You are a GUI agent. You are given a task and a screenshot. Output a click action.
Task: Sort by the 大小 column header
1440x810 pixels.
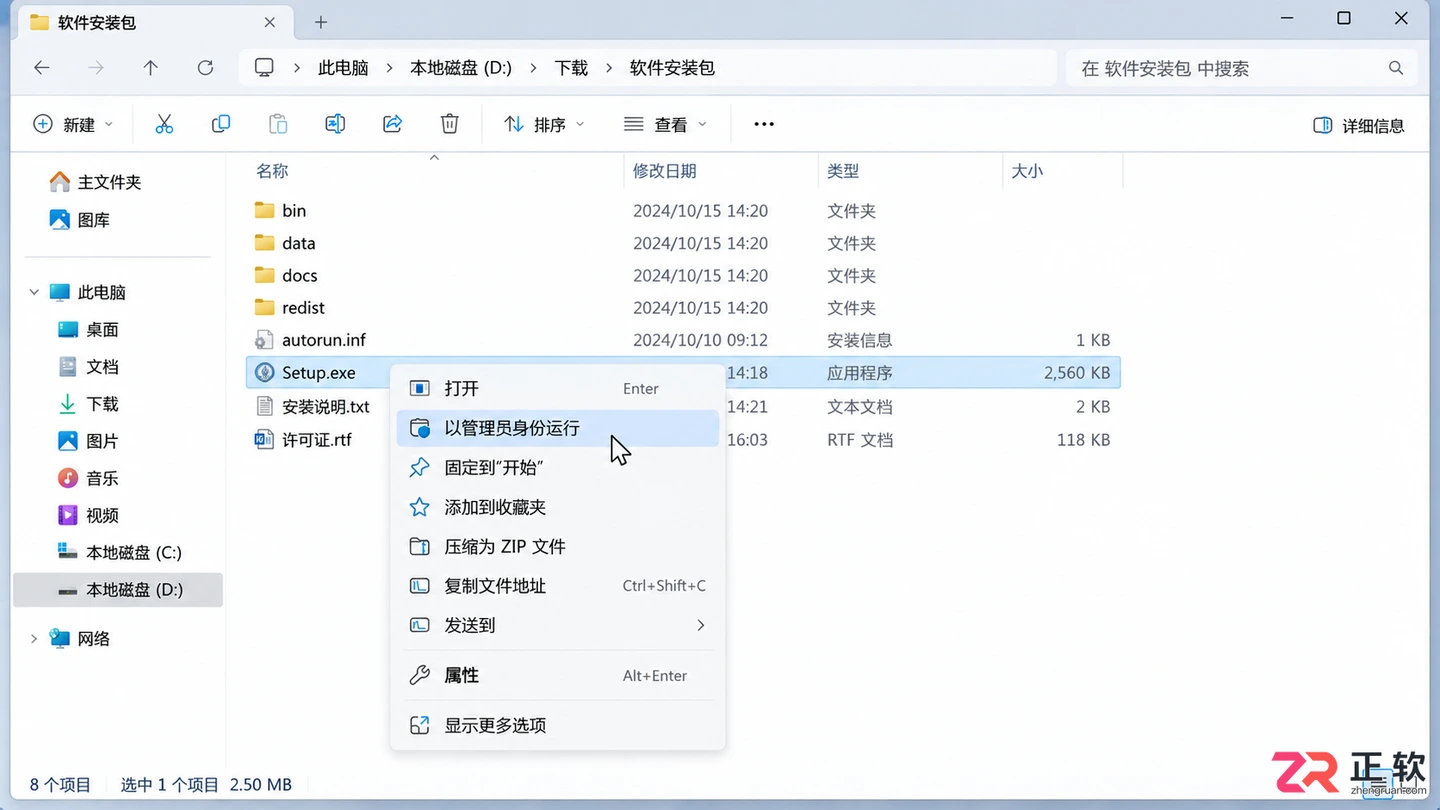(x=1027, y=171)
